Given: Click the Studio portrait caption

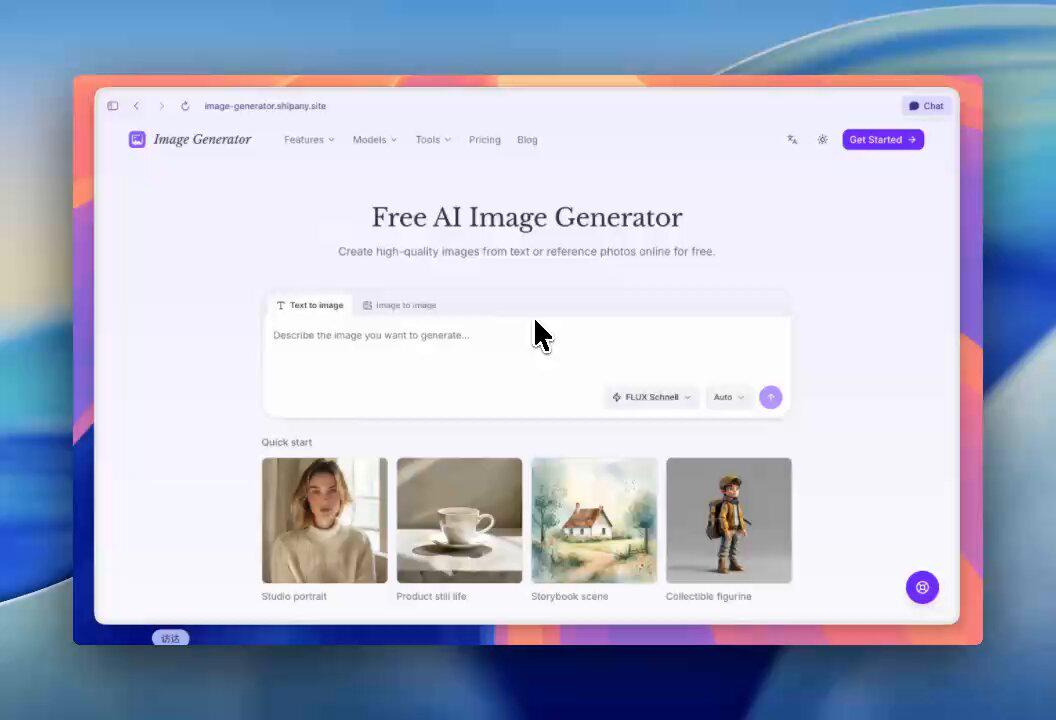Looking at the screenshot, I should click(x=294, y=596).
